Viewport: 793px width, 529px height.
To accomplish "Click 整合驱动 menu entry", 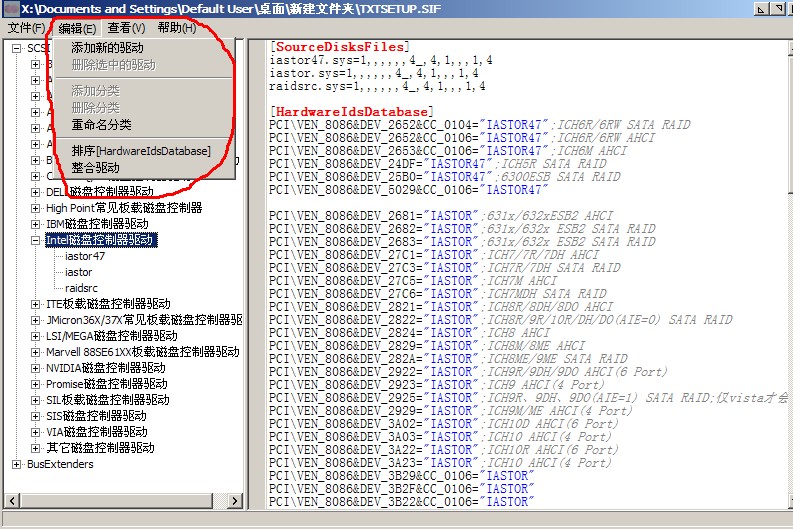I will pos(95,167).
